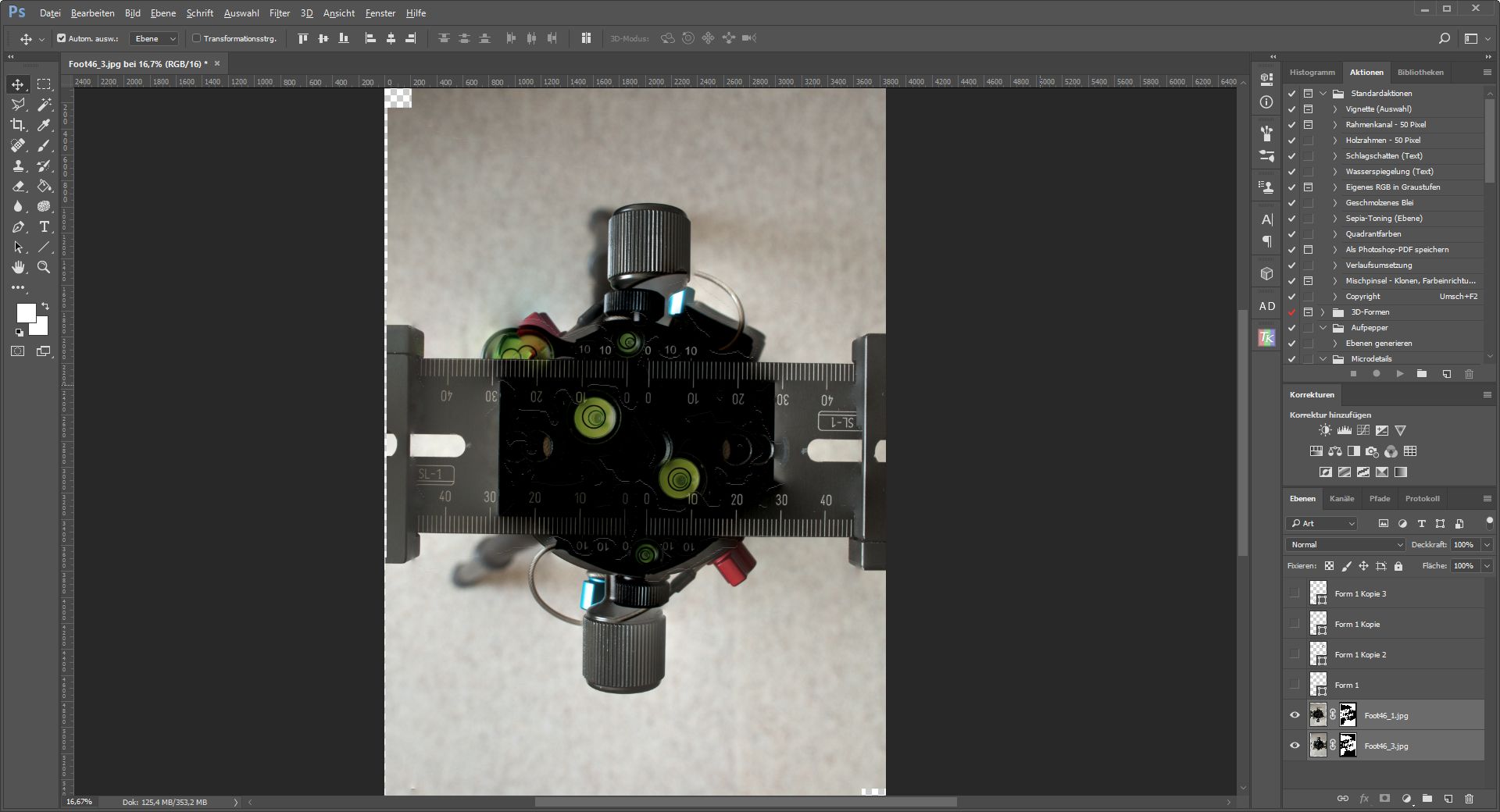Open the Filter menu
The image size is (1500, 812).
(279, 13)
